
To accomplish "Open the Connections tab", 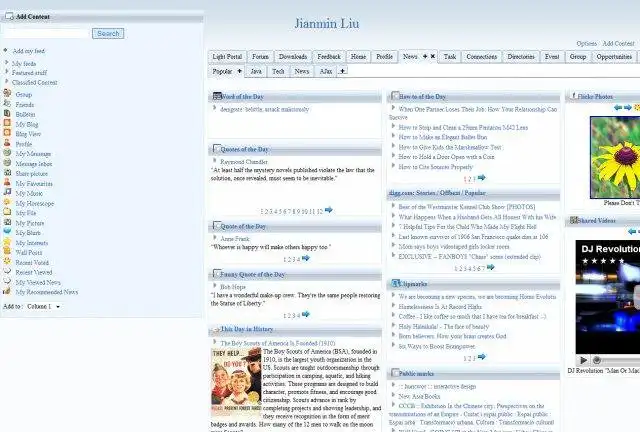I will tap(482, 57).
